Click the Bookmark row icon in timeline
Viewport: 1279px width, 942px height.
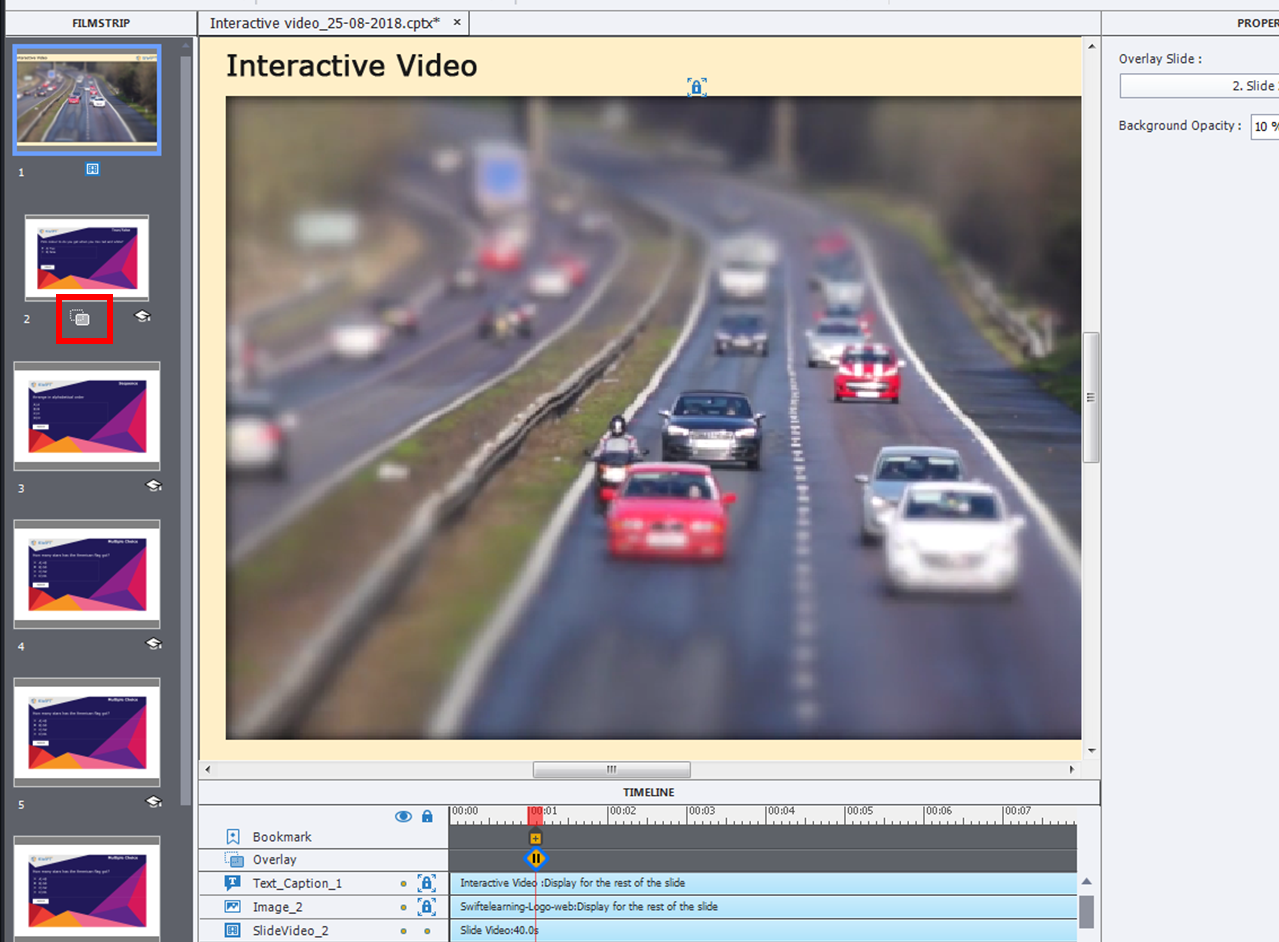tap(233, 837)
